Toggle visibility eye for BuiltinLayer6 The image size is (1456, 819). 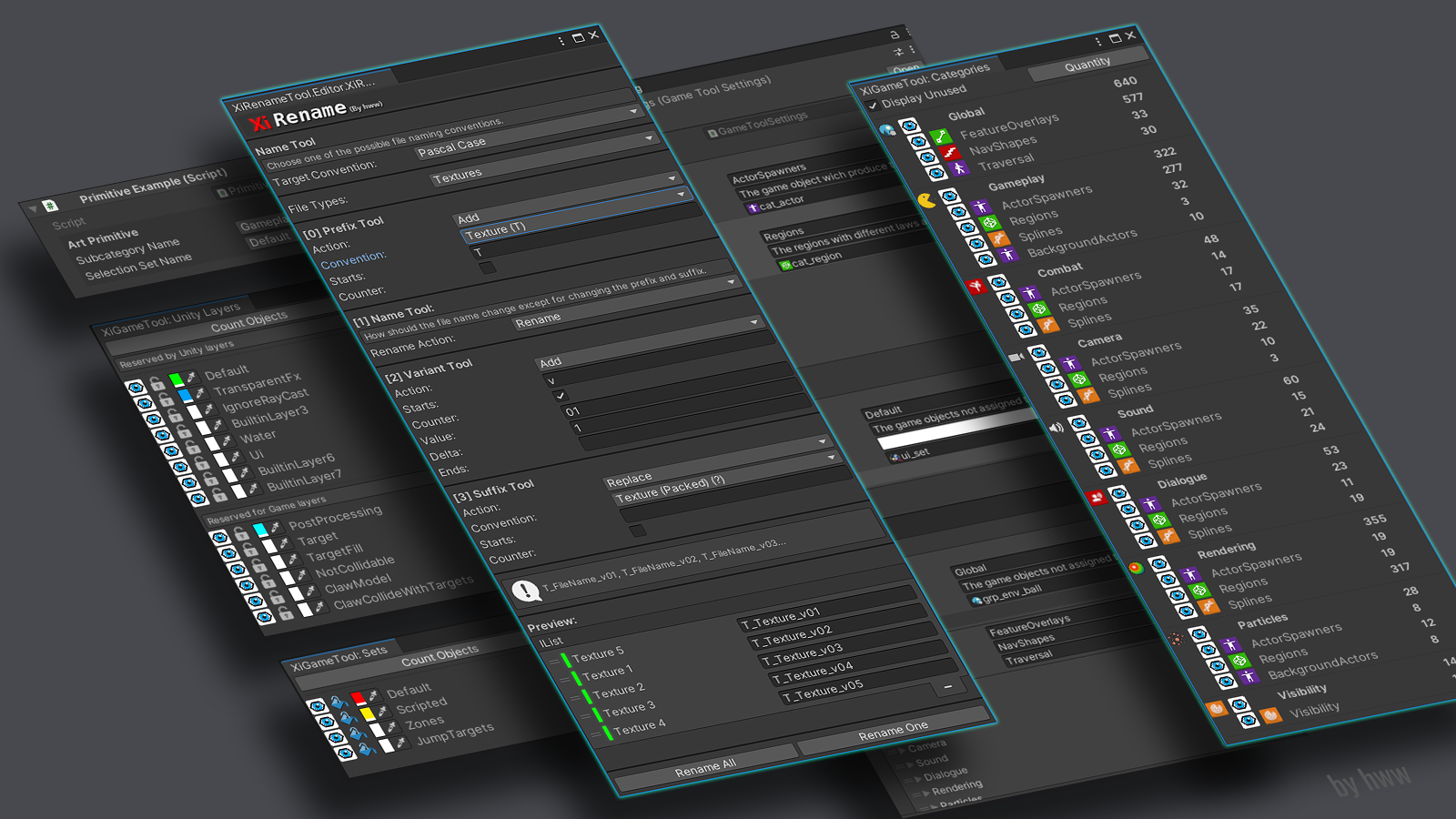(188, 482)
